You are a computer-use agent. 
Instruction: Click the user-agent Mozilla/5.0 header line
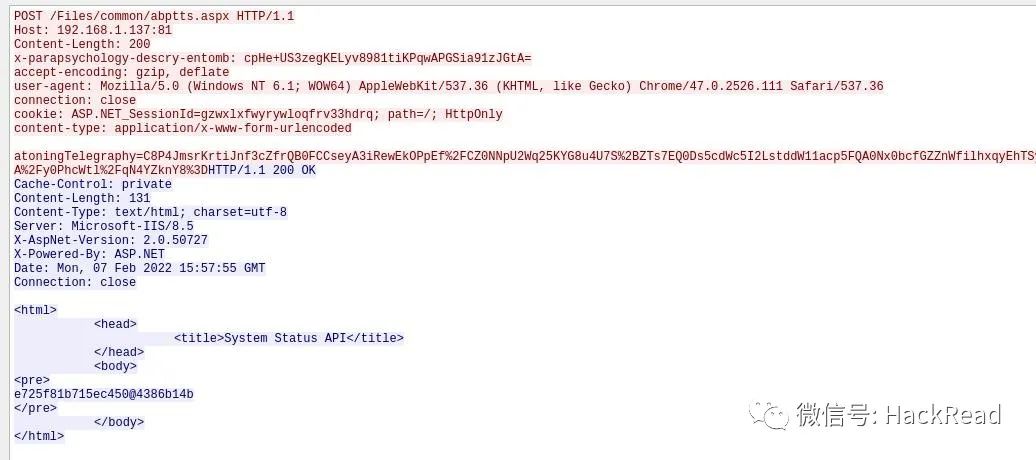[449, 86]
